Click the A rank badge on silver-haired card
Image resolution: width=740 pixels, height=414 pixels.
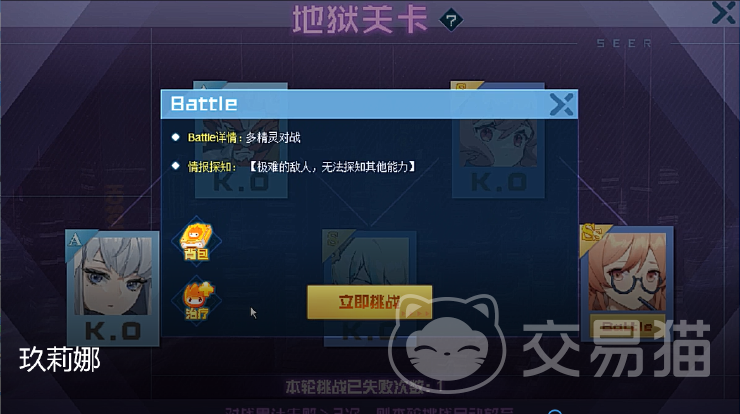[76, 240]
